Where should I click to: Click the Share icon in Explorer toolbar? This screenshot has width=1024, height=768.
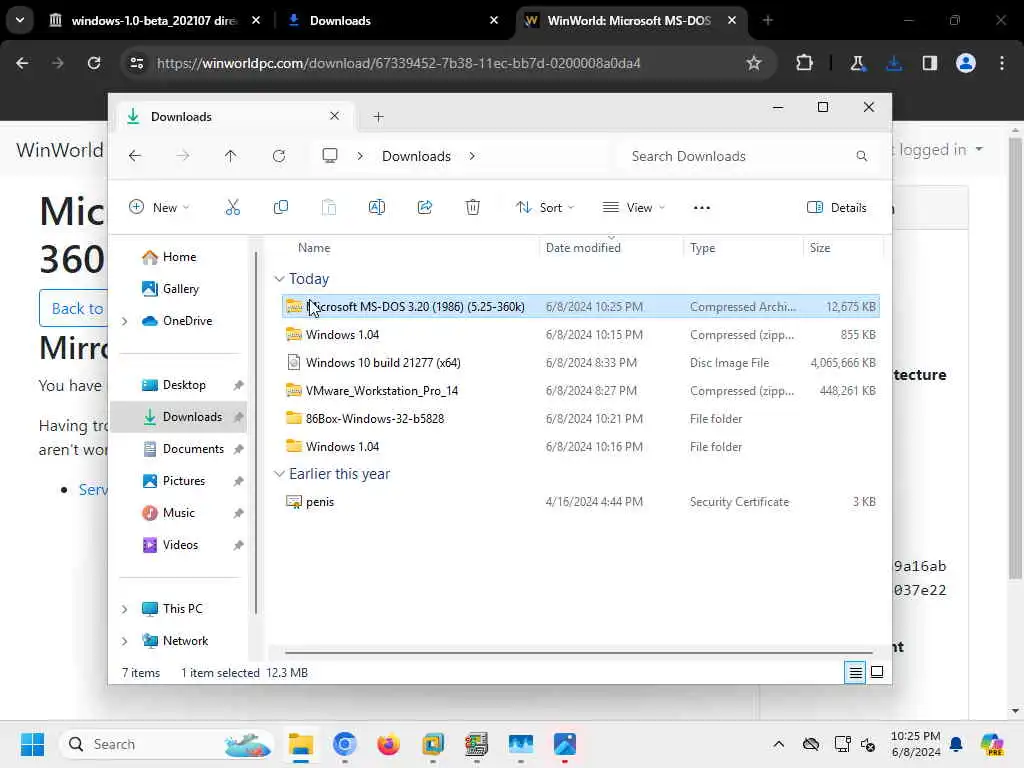point(424,208)
